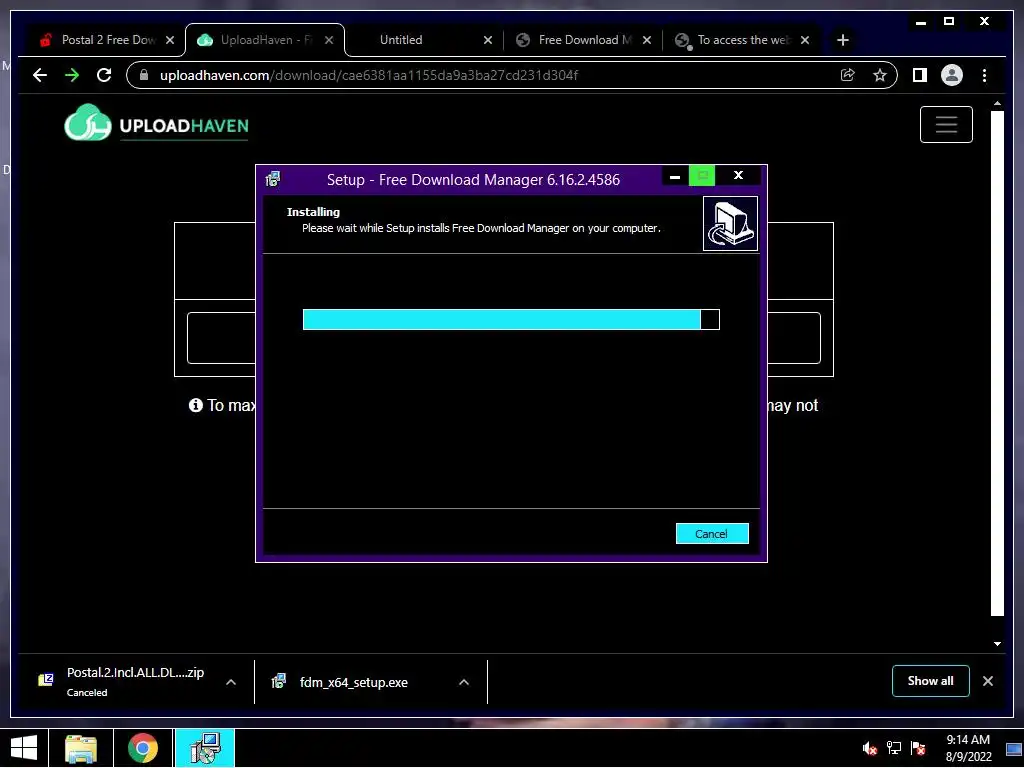
Task: Open File Explorer from taskbar
Action: [x=81, y=748]
